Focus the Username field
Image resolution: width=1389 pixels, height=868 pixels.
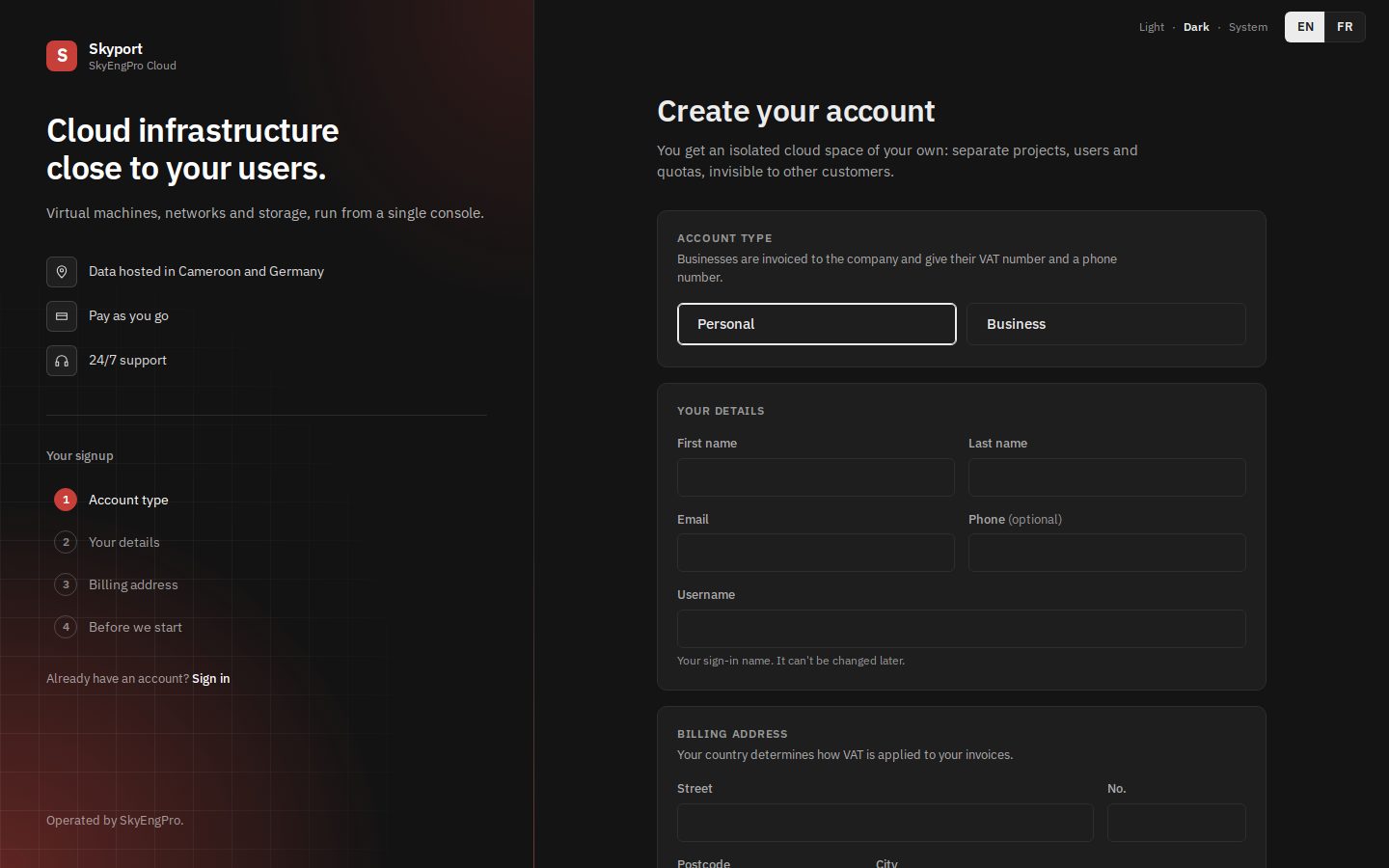pos(962,629)
